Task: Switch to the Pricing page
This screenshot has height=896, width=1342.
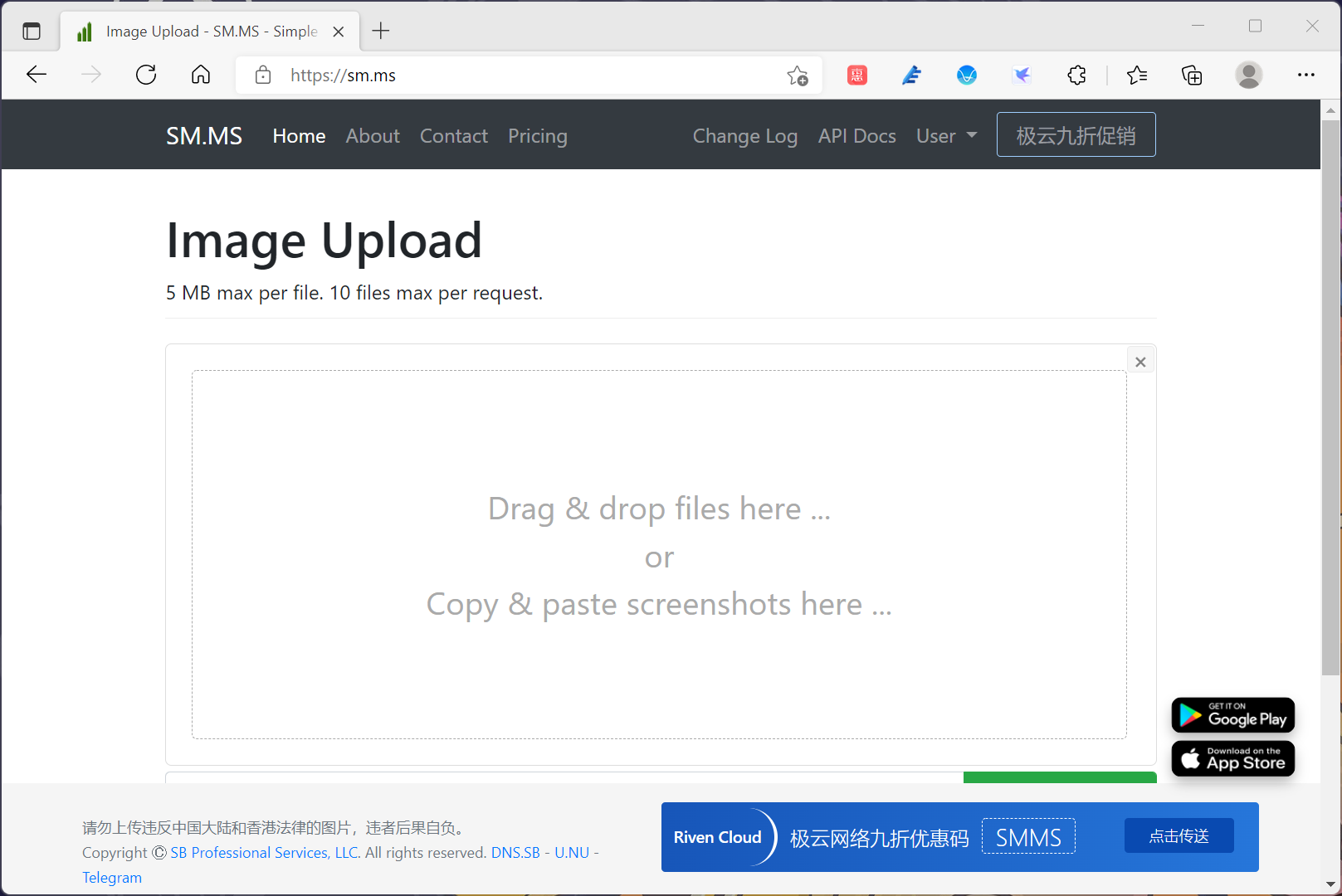Action: (537, 136)
